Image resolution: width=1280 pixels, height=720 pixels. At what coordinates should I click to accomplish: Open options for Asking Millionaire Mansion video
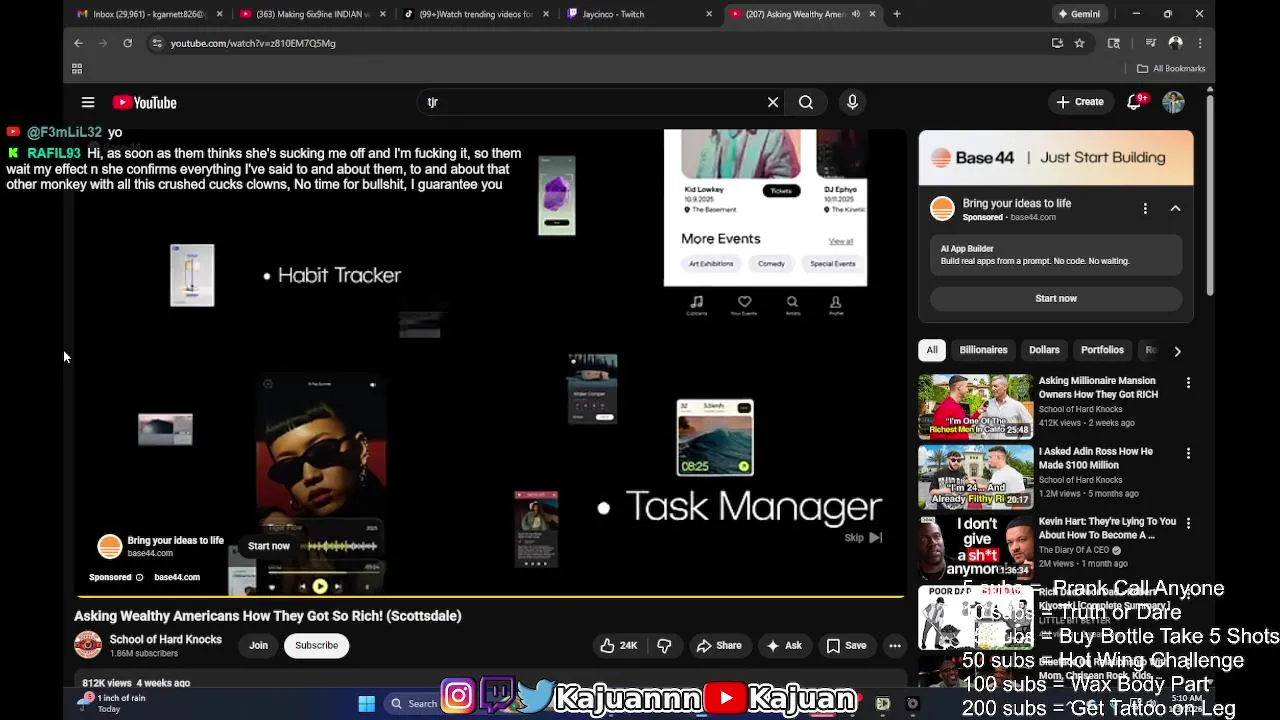[x=1188, y=383]
